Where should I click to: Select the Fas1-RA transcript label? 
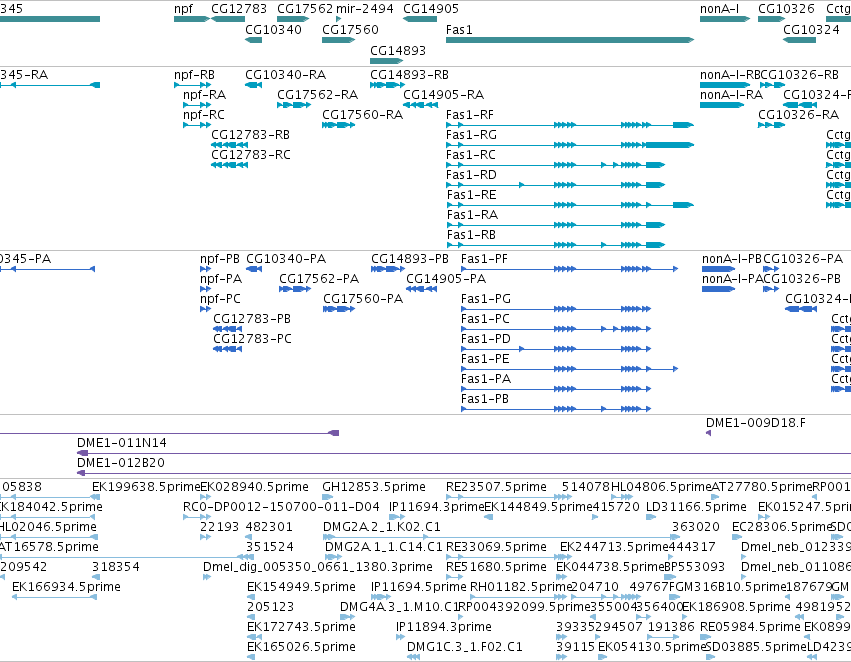(x=472, y=215)
